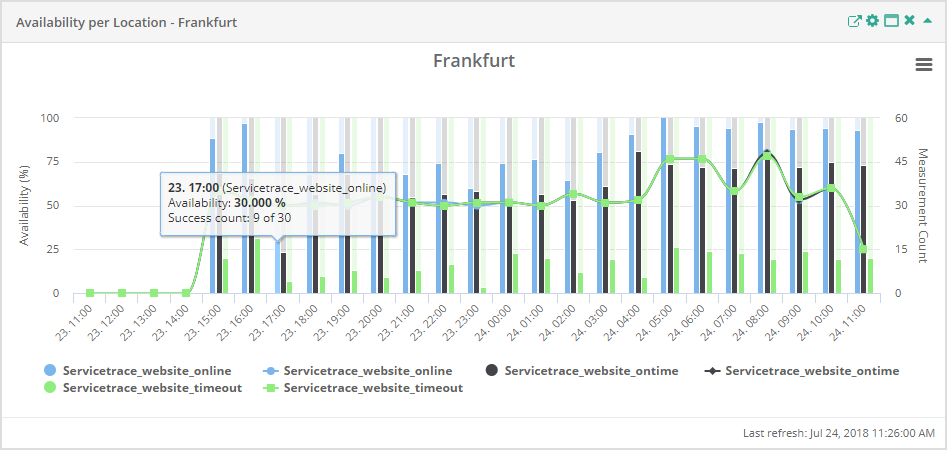The width and height of the screenshot is (947, 450).
Task: Open widget settings gear
Action: (x=872, y=22)
